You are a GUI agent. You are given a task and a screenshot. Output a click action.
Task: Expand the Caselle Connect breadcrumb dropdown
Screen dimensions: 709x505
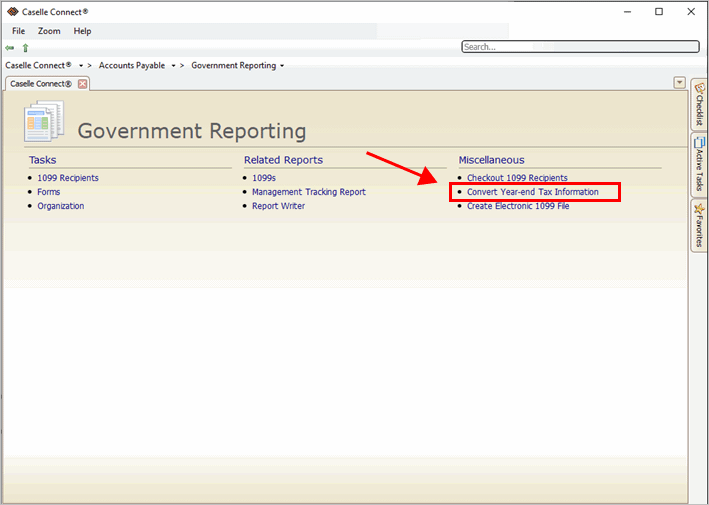click(81, 66)
